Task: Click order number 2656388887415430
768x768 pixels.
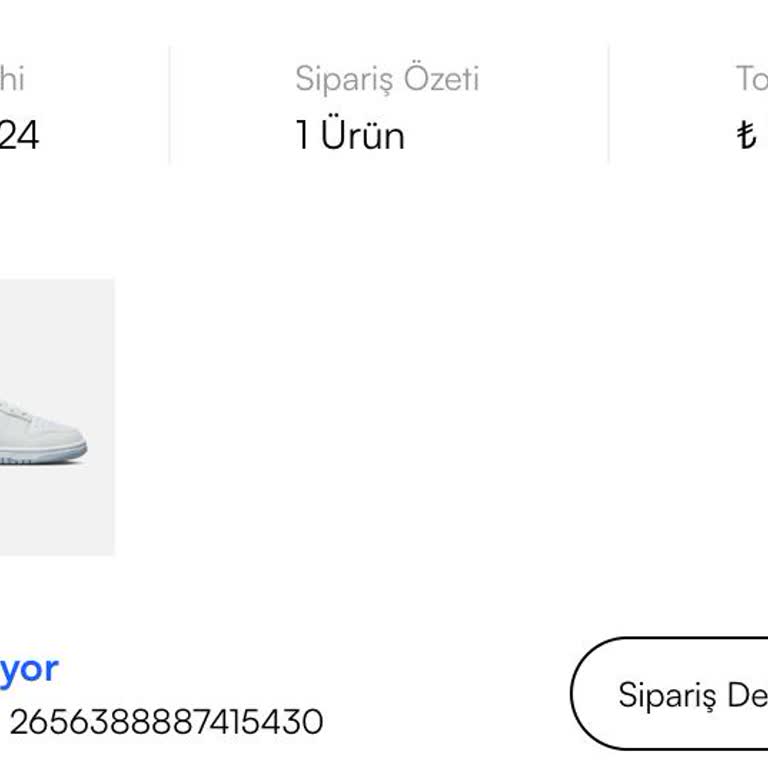Action: pos(167,722)
